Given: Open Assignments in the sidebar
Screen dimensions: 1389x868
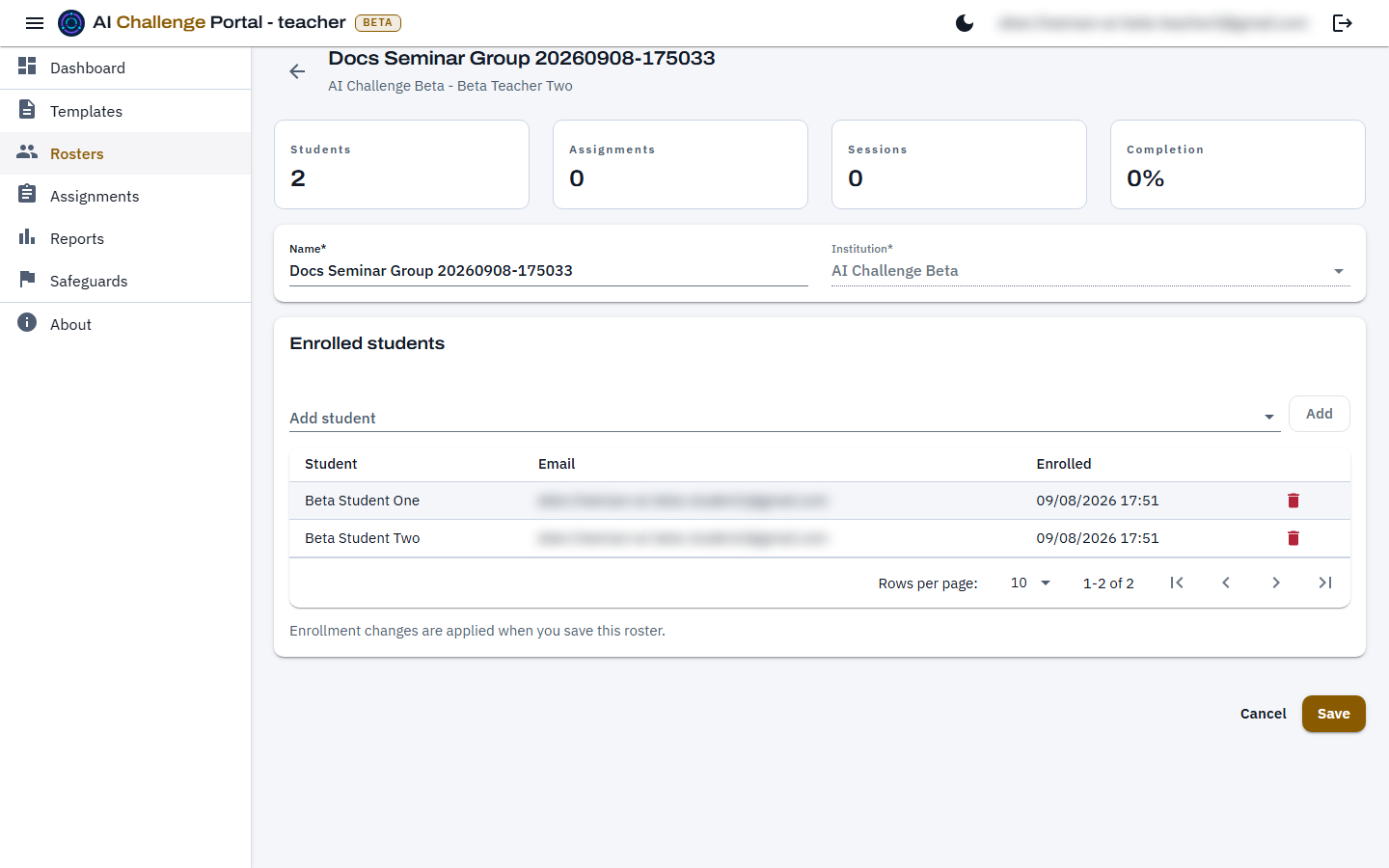Looking at the screenshot, I should [125, 196].
